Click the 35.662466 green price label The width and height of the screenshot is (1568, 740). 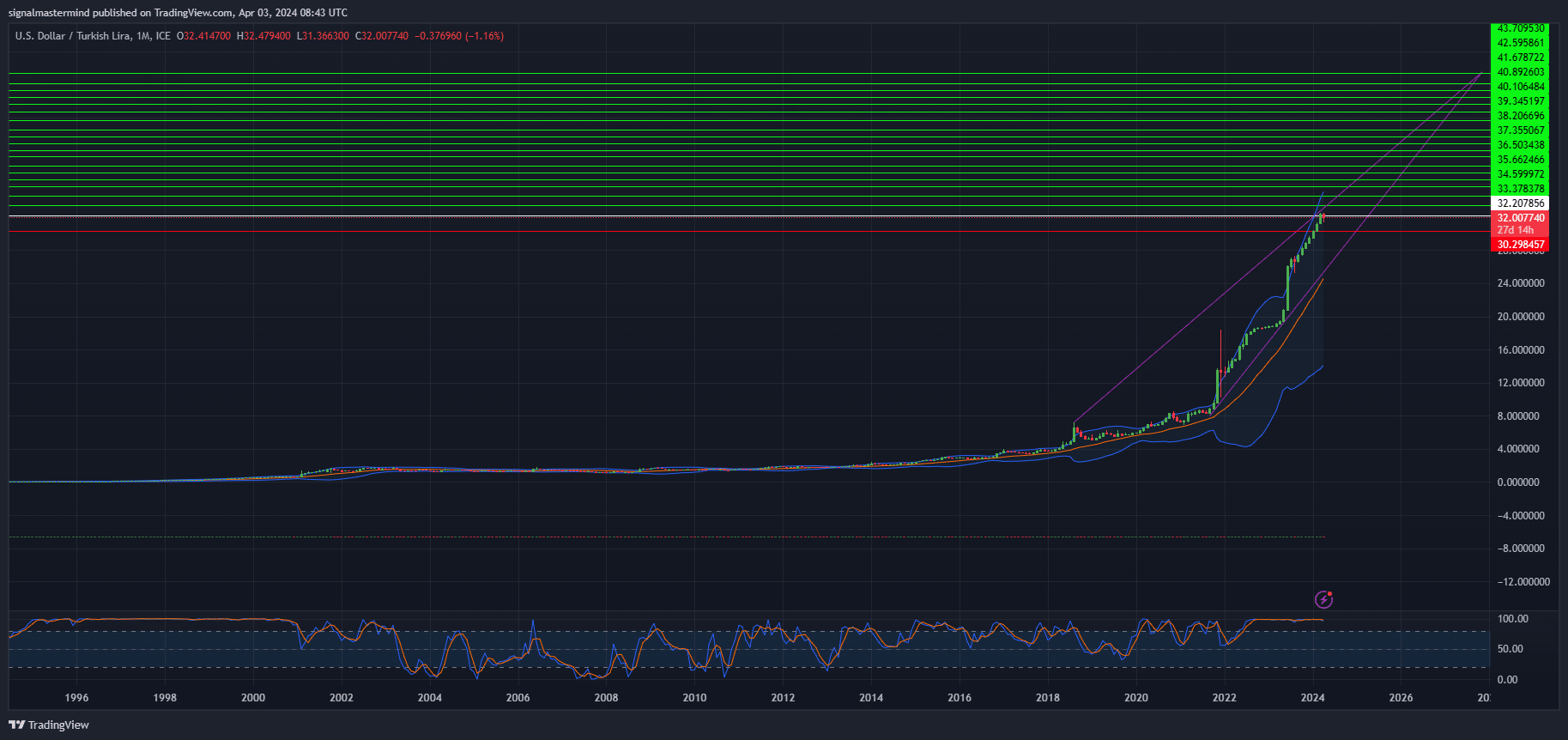pos(1521,160)
